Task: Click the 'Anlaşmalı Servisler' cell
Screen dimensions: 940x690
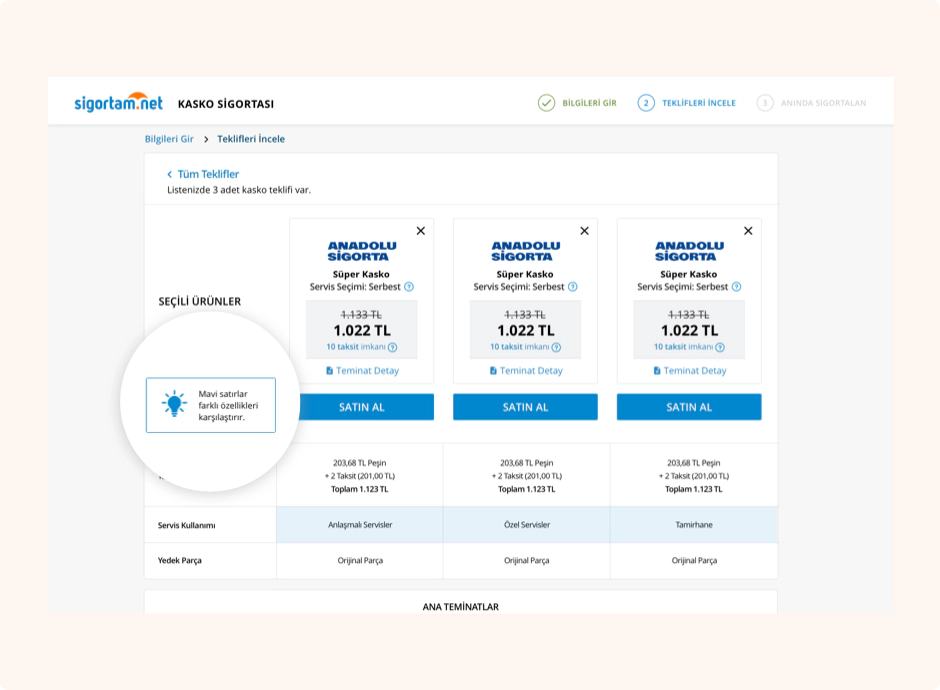Action: point(360,525)
